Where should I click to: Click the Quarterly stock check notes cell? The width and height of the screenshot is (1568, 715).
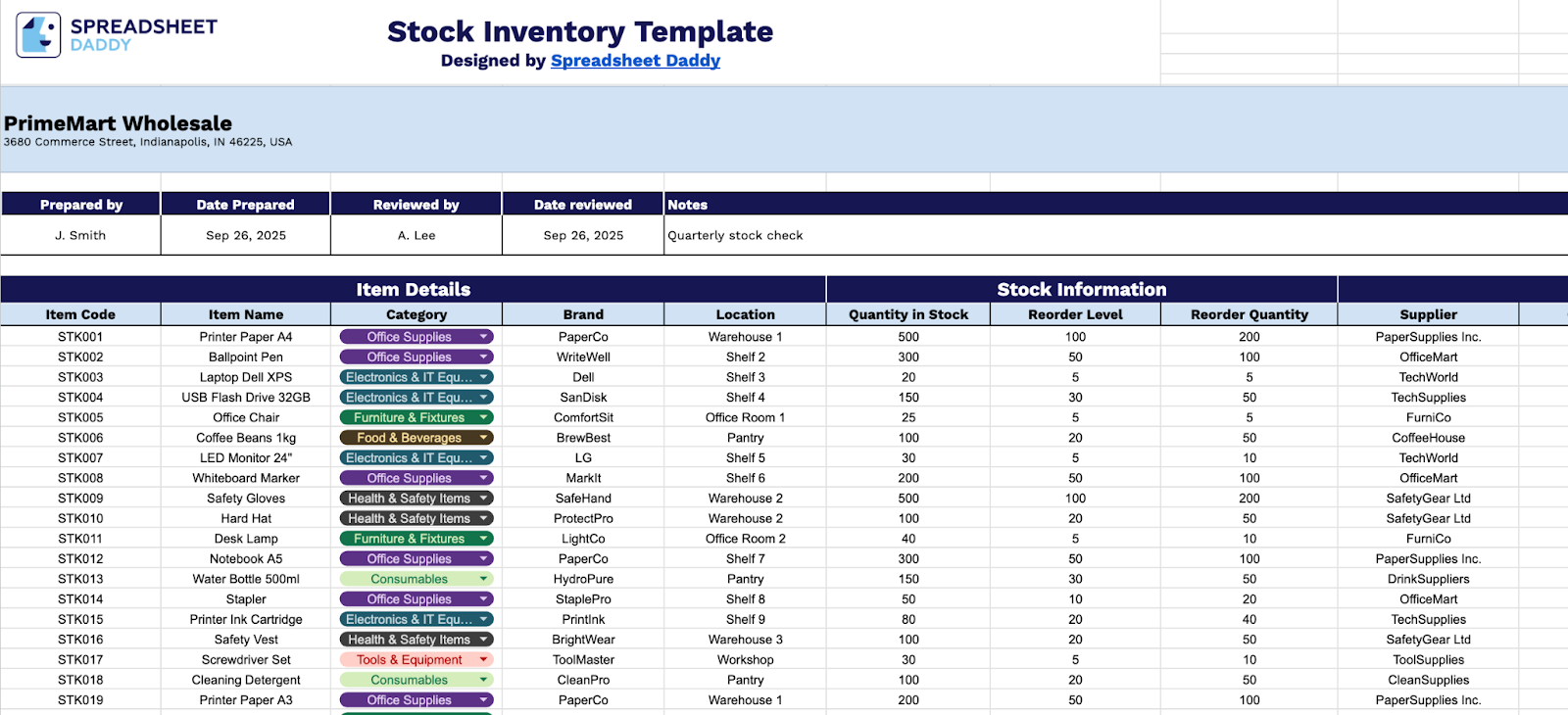coord(734,235)
